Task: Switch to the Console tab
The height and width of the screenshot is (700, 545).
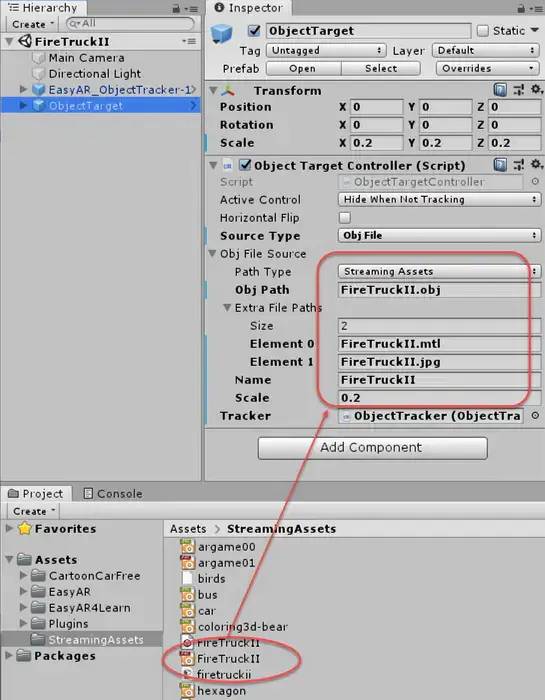Action: point(113,493)
